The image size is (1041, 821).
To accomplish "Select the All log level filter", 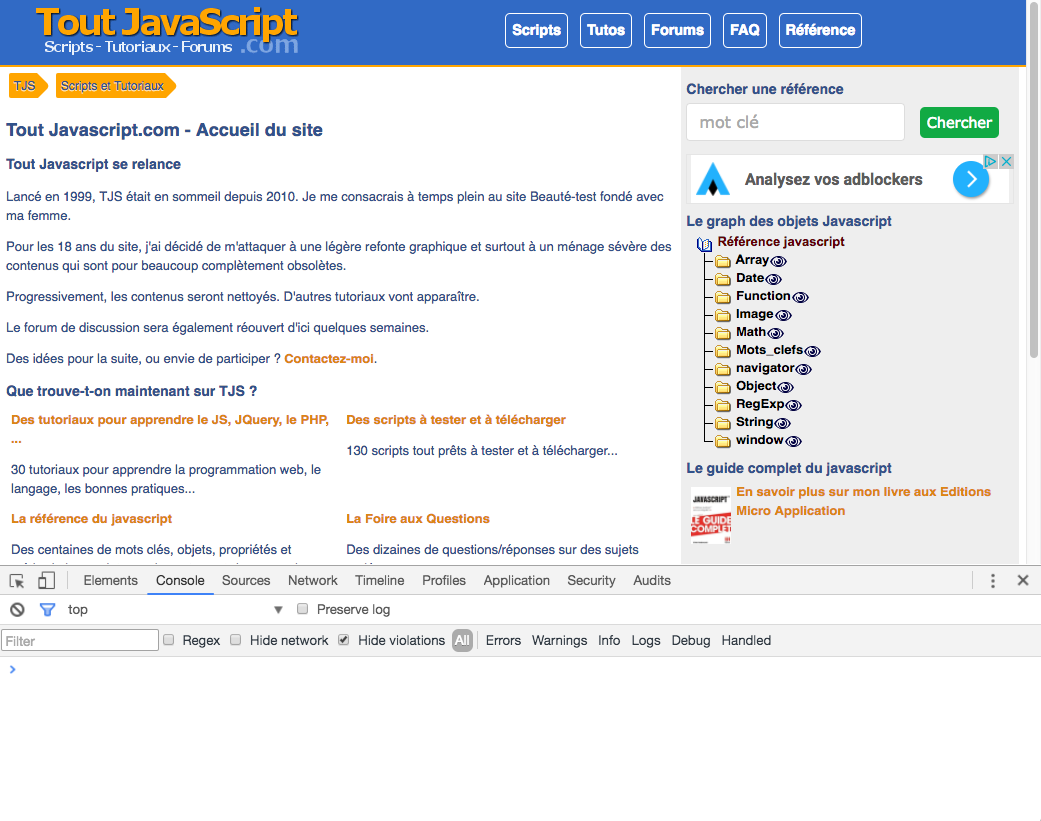I will coord(462,640).
